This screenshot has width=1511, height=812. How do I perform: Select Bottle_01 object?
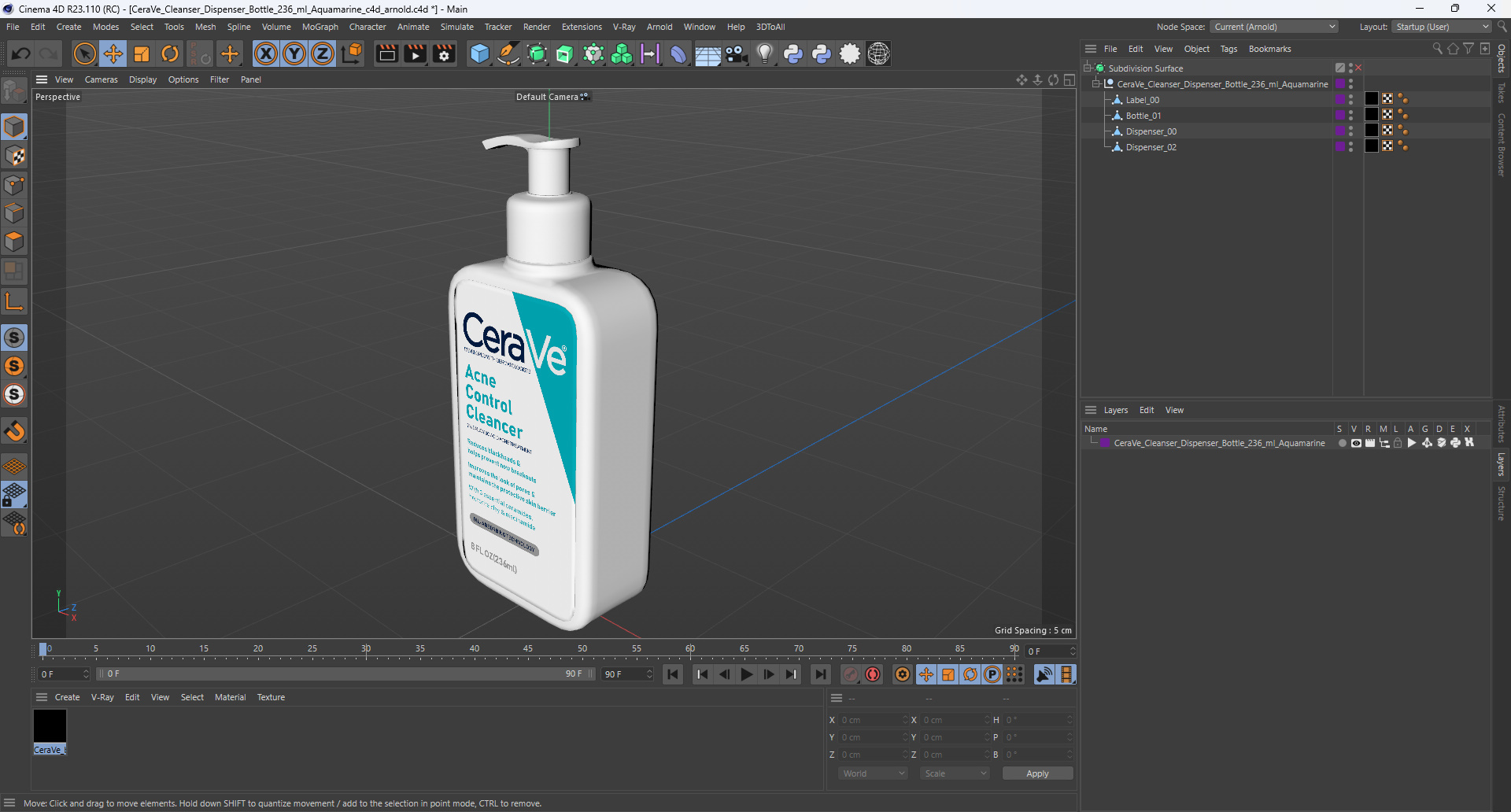[x=1143, y=116]
